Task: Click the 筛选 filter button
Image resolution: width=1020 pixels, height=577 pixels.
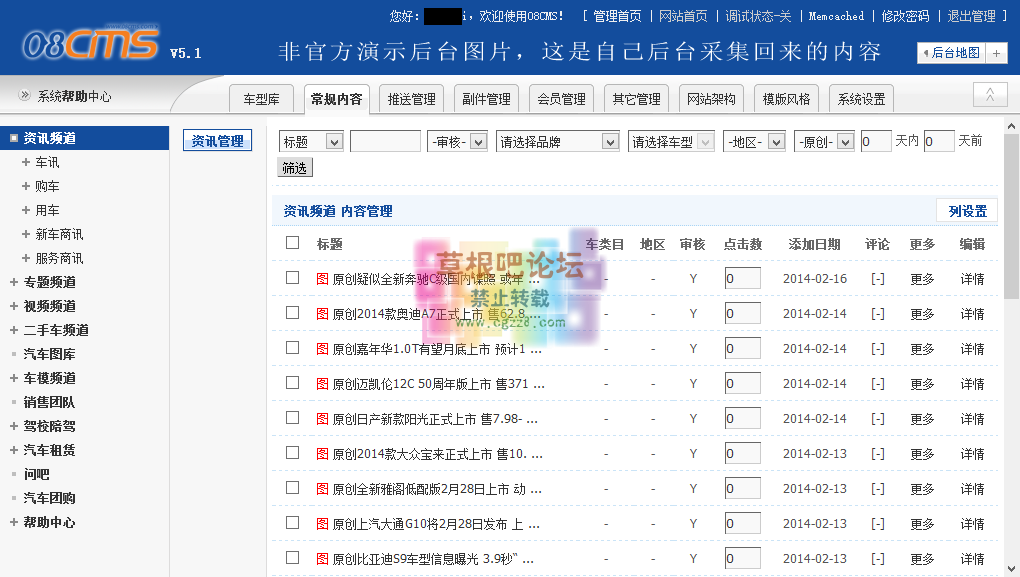Action: coord(297,166)
